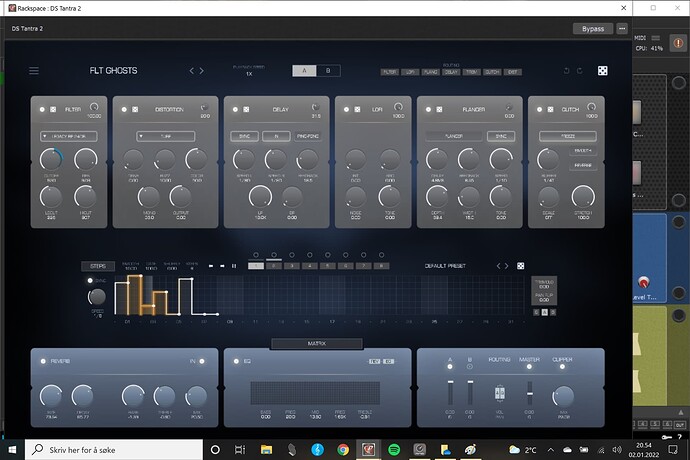This screenshot has width=690, height=460.
Task: Click the Delay mix mini knob
Action: tap(316, 107)
